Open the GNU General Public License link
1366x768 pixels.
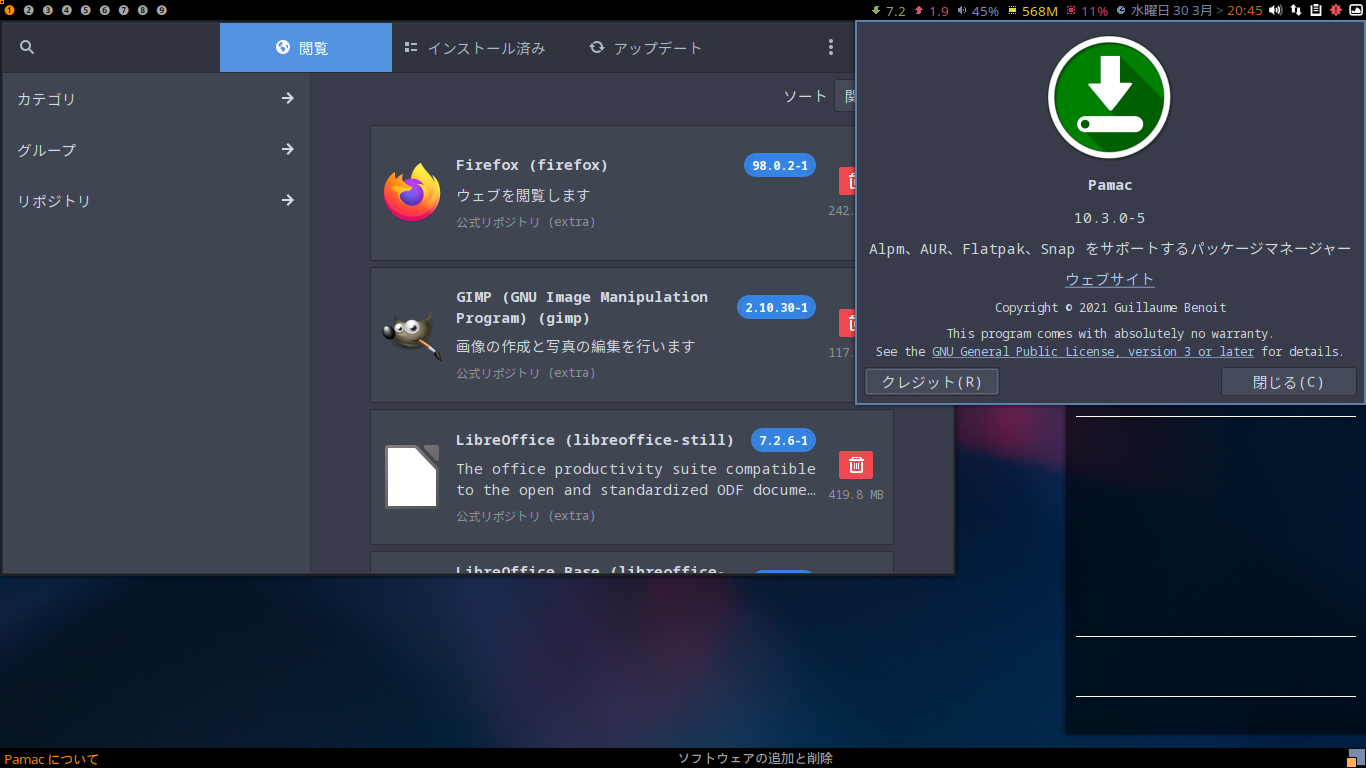coord(1093,352)
